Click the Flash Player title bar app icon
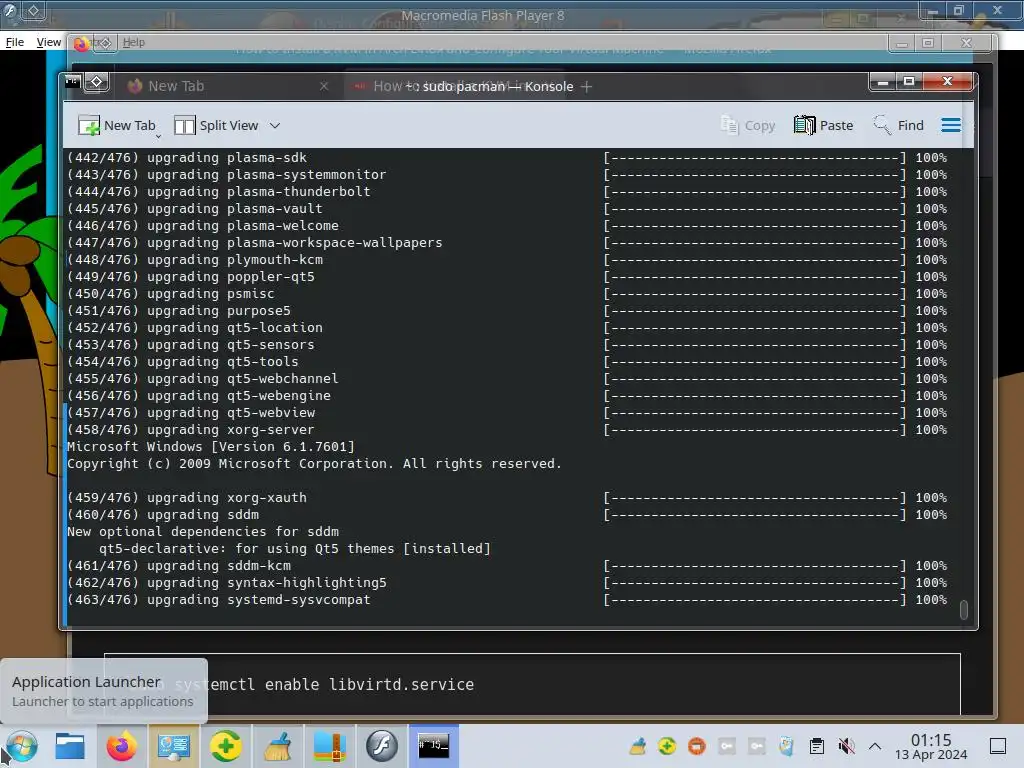 point(10,10)
